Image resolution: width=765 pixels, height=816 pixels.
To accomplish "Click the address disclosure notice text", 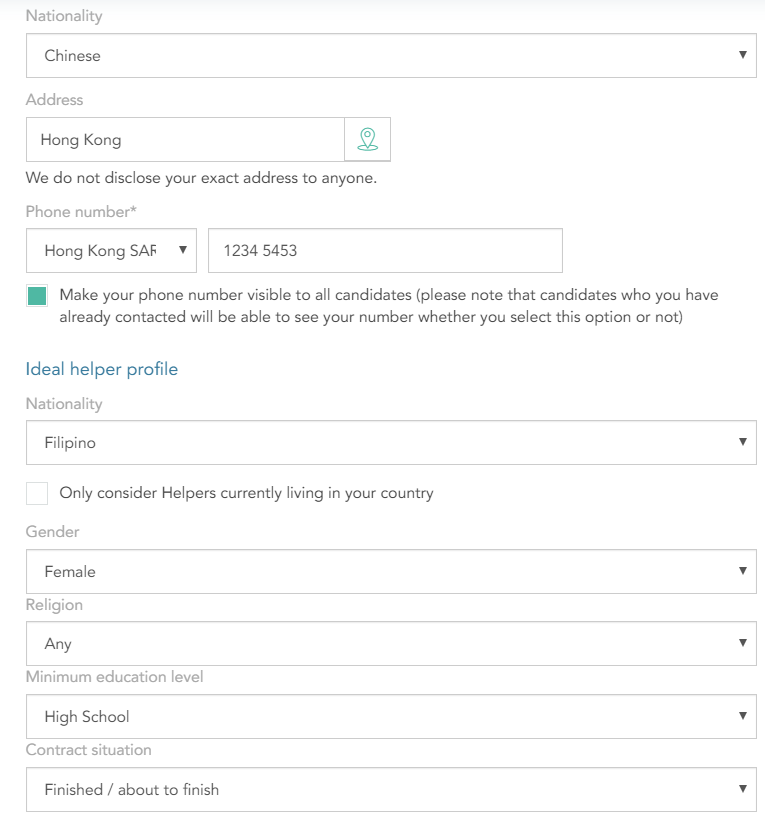I will (201, 178).
